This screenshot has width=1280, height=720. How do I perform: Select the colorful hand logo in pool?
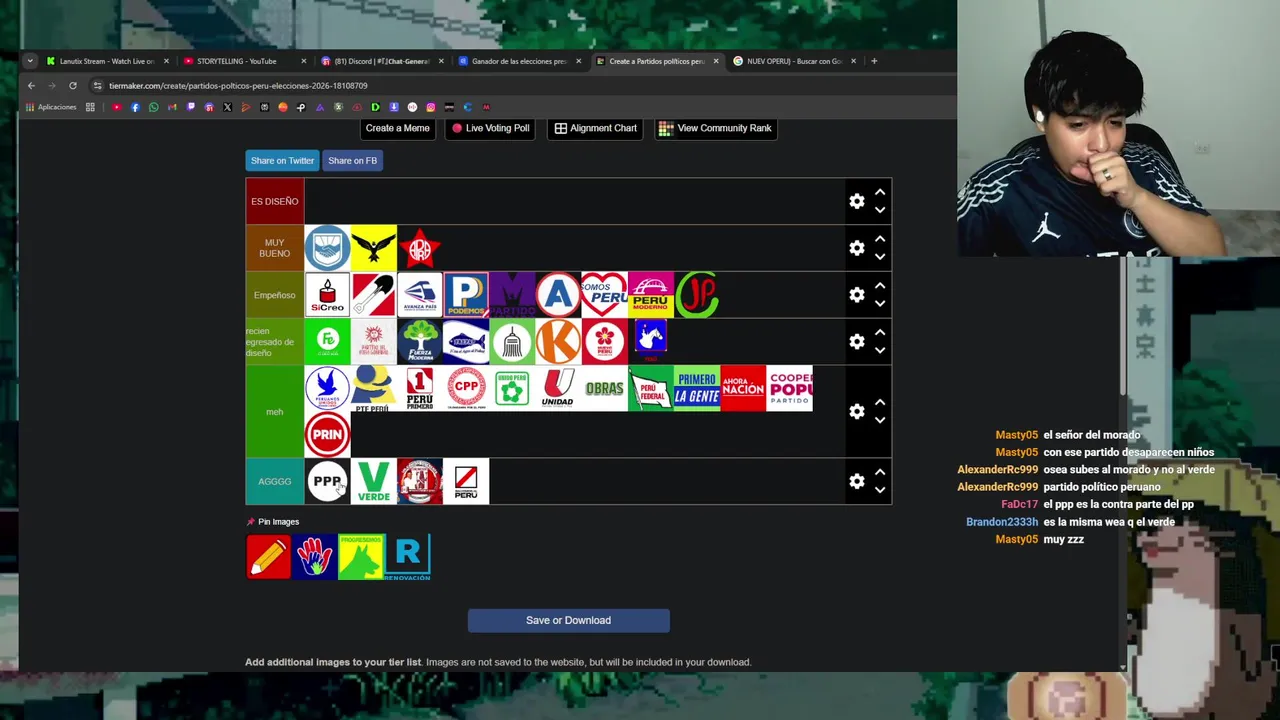pos(315,557)
